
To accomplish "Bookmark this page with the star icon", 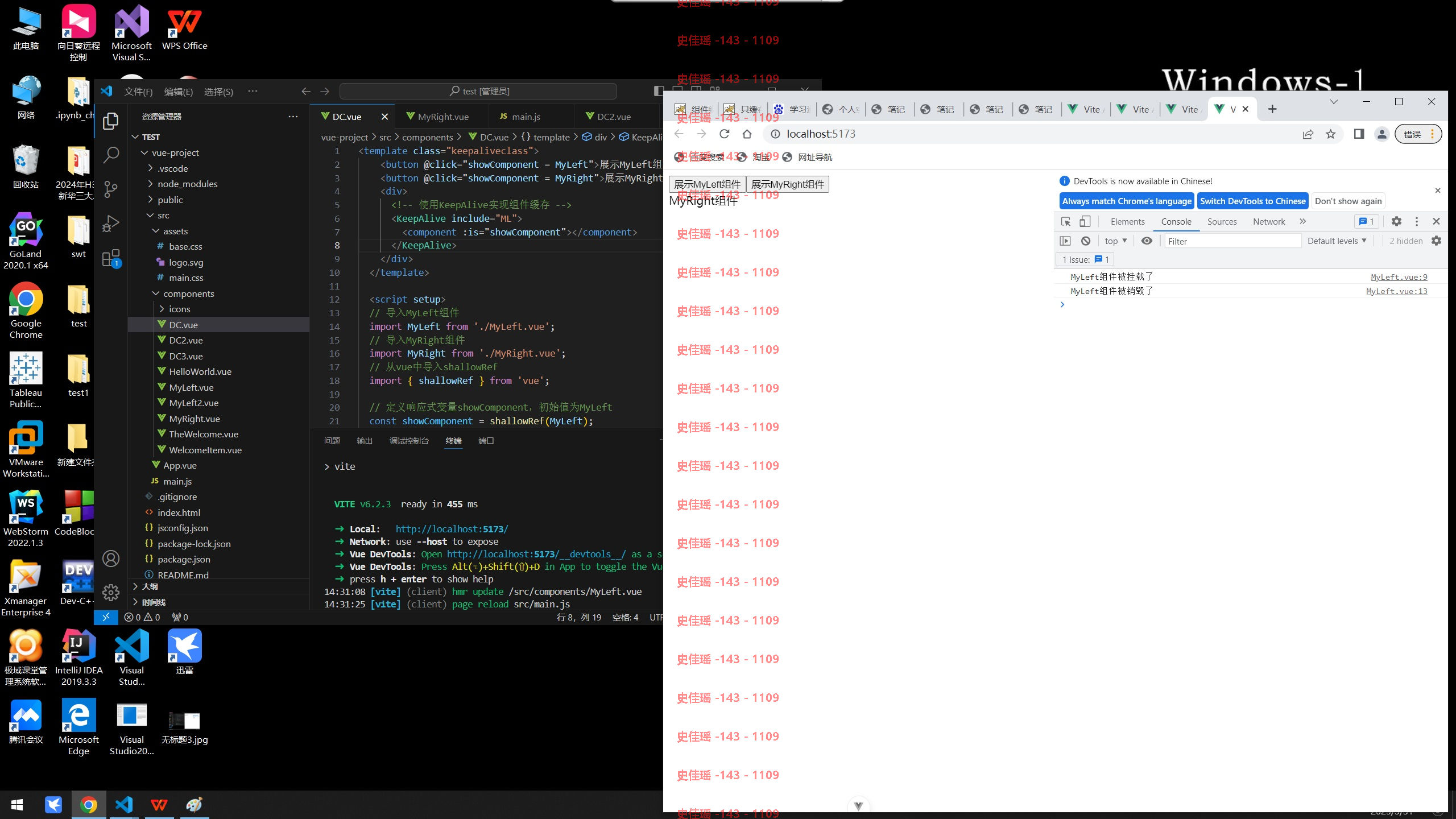I will click(x=1331, y=134).
